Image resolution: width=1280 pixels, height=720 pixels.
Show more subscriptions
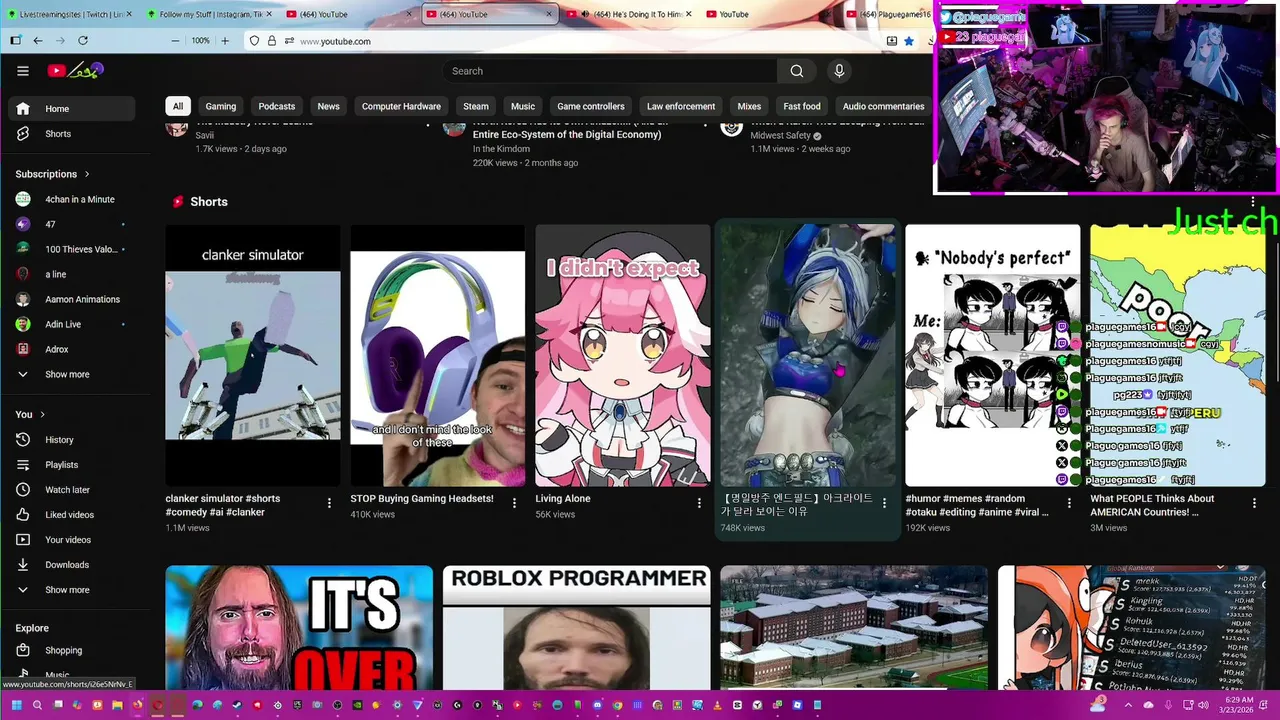[71, 374]
